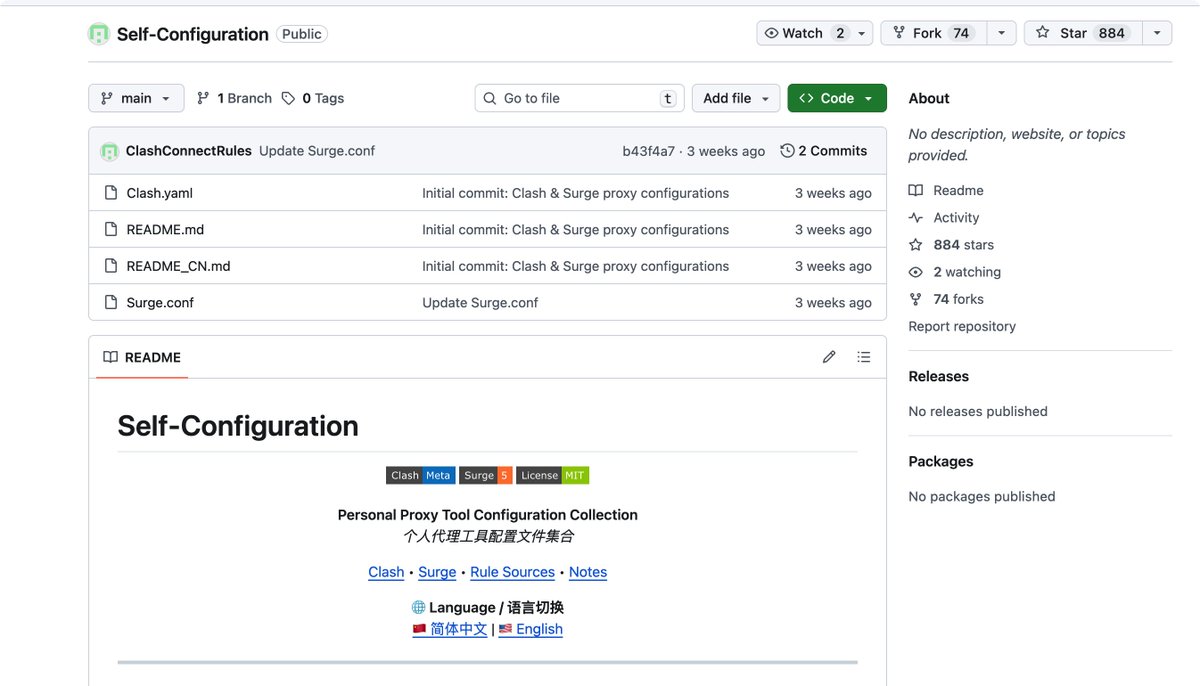
Task: Open the Watch notifications dropdown arrow
Action: pos(862,33)
